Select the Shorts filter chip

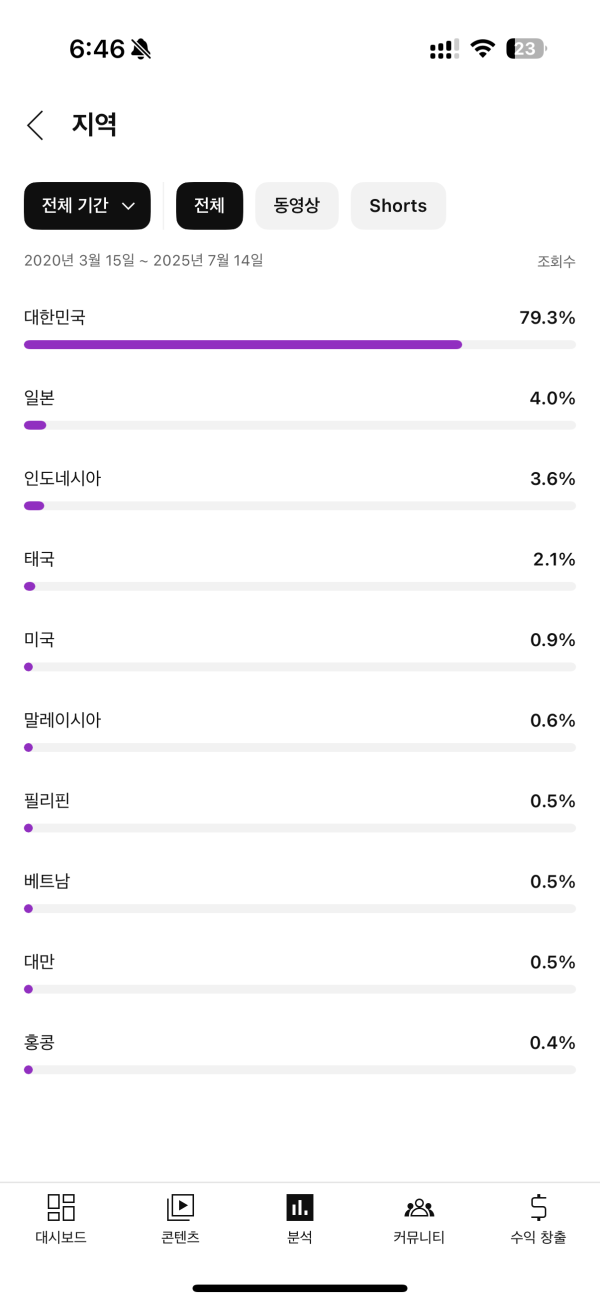point(398,206)
